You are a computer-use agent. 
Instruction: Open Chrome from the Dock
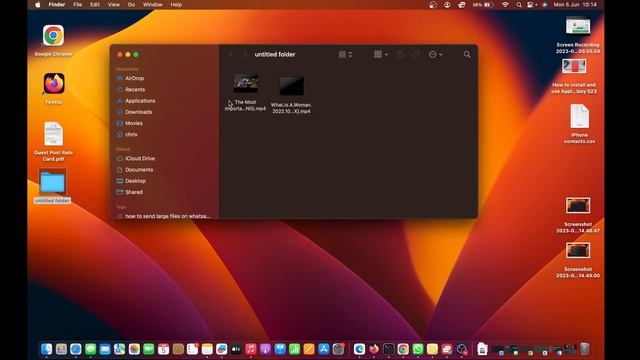(x=403, y=349)
